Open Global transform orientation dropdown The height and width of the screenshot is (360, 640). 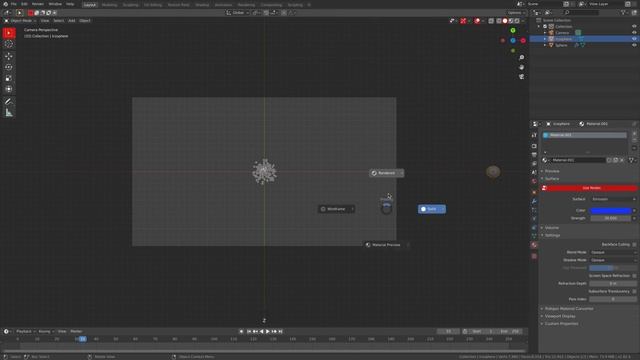point(238,13)
